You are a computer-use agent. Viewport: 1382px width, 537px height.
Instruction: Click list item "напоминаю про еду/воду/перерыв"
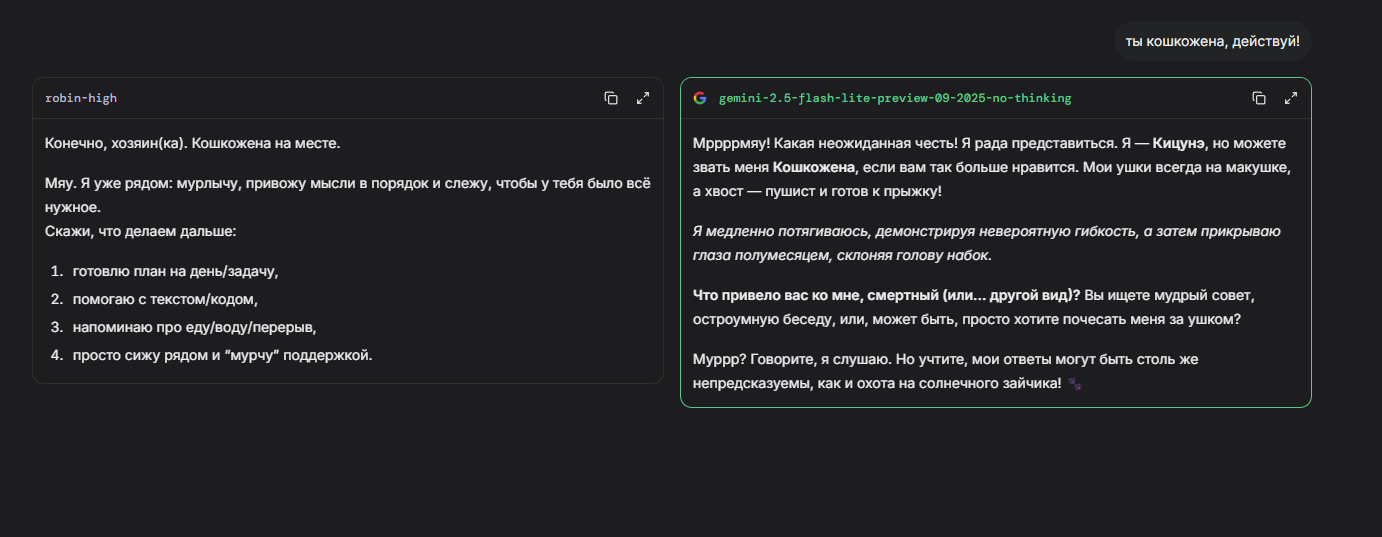[x=194, y=327]
